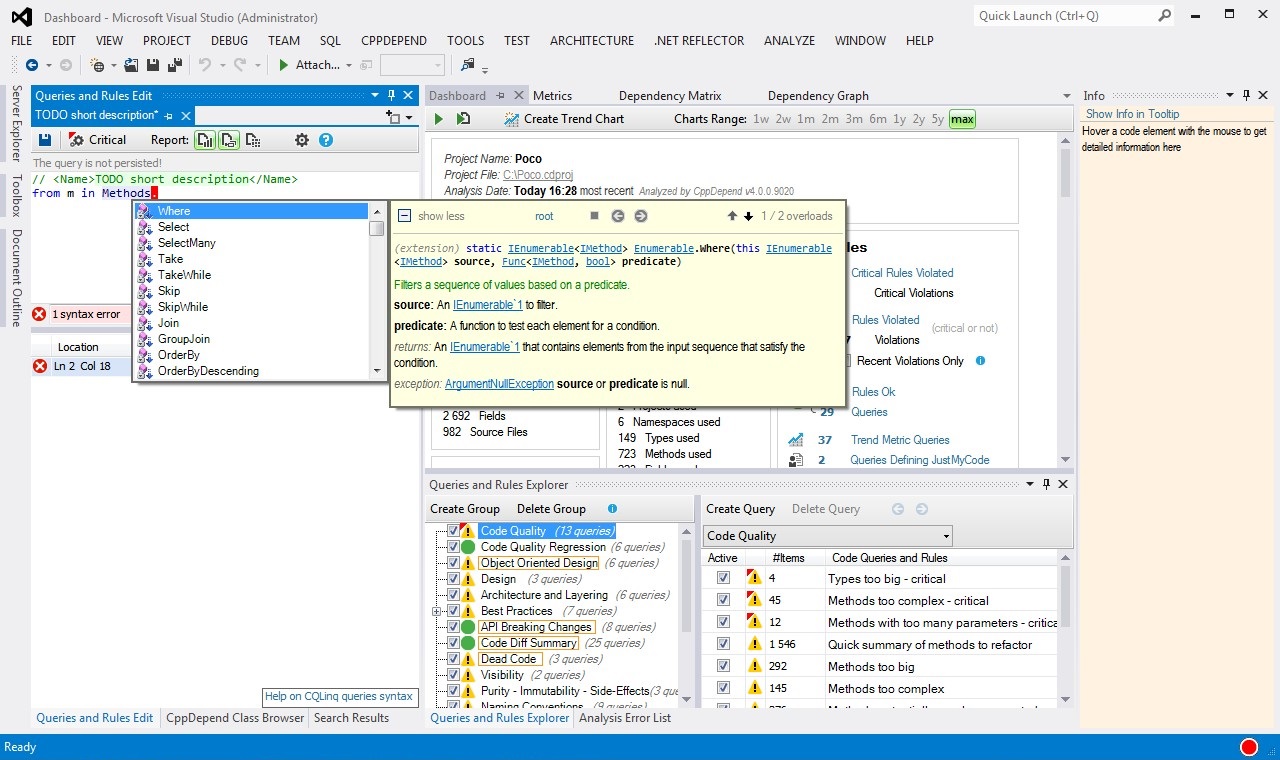
Task: Pin the Queries and Rules Edit panel
Action: (391, 95)
